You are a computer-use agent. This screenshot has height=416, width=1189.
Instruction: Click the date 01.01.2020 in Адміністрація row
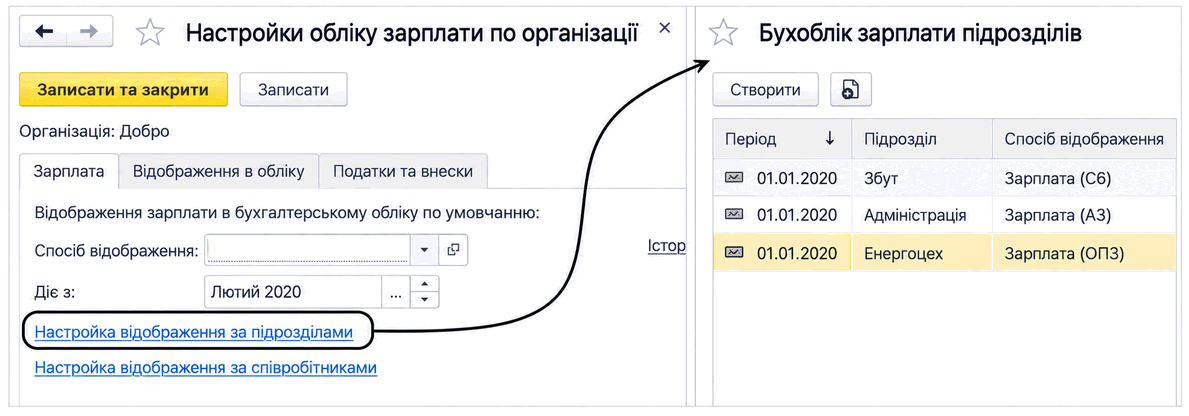tap(797, 215)
